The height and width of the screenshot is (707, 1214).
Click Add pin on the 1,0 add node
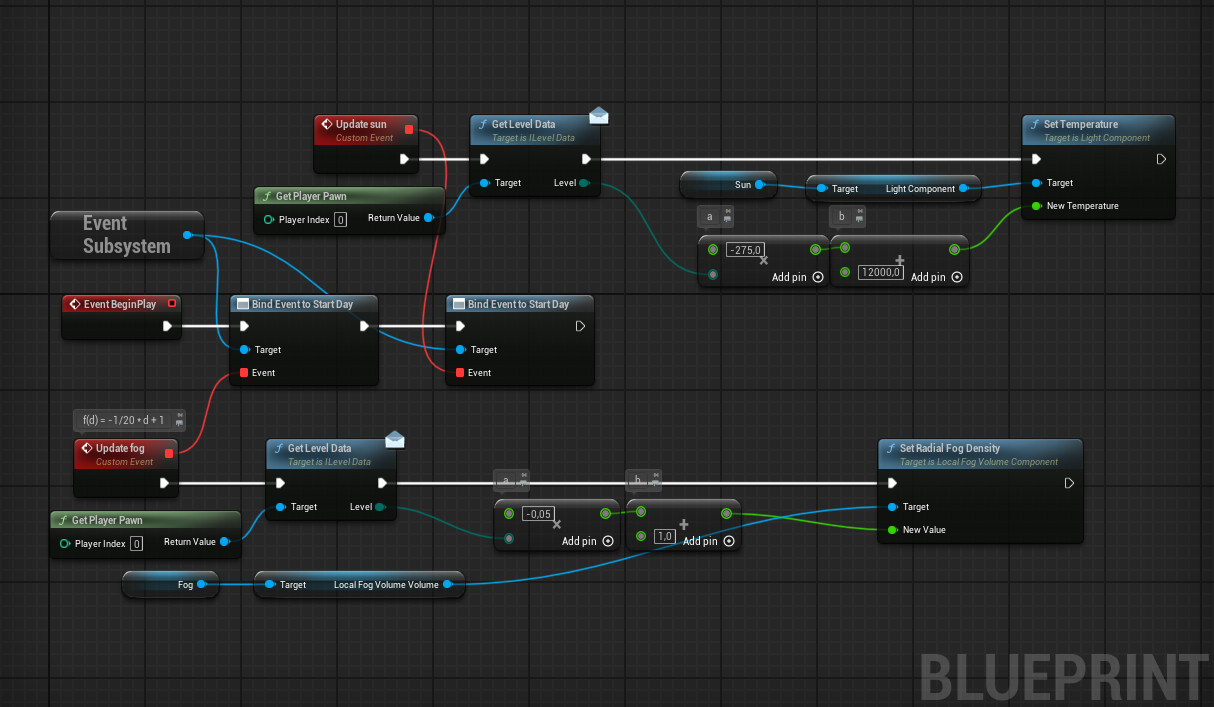(709, 541)
